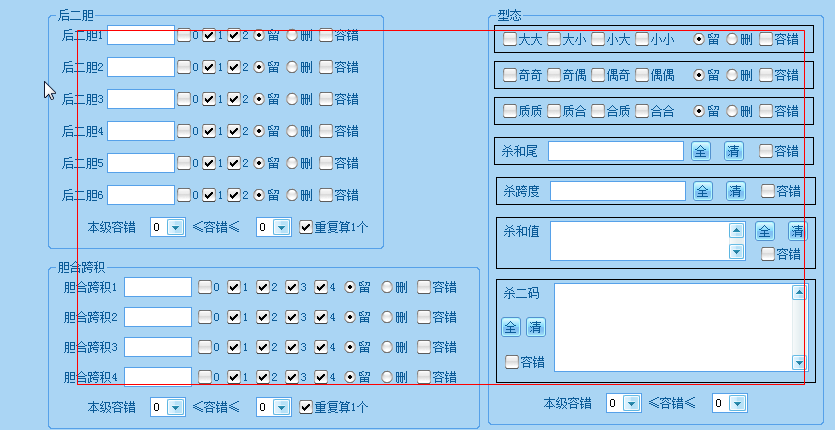This screenshot has height=430, width=835.
Task: Check the 质合 checkbox
Action: coord(554,111)
